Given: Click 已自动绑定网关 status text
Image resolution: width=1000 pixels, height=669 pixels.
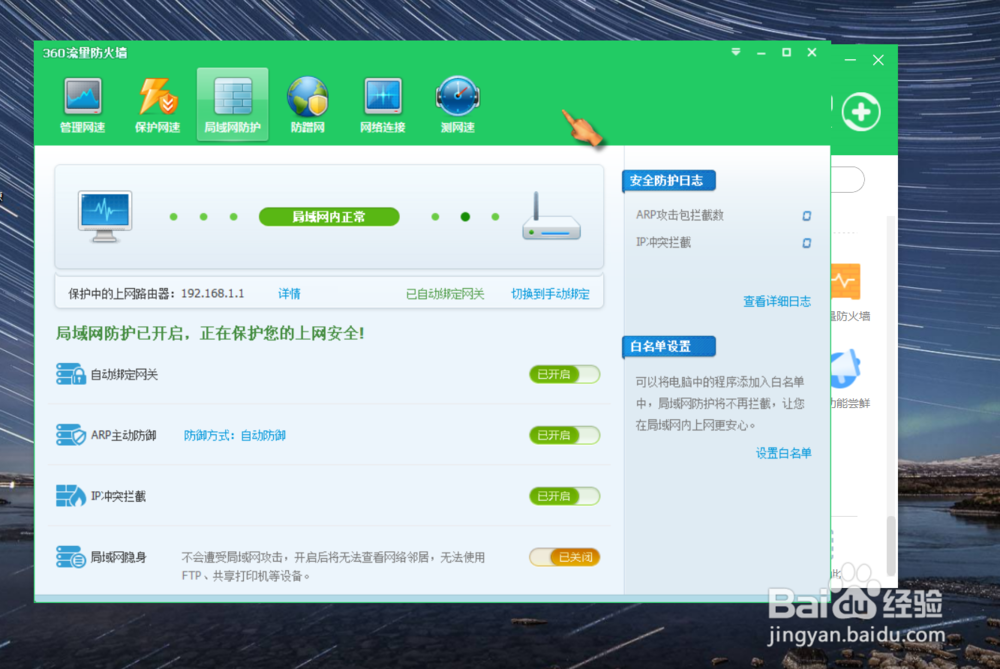Looking at the screenshot, I should [x=445, y=294].
